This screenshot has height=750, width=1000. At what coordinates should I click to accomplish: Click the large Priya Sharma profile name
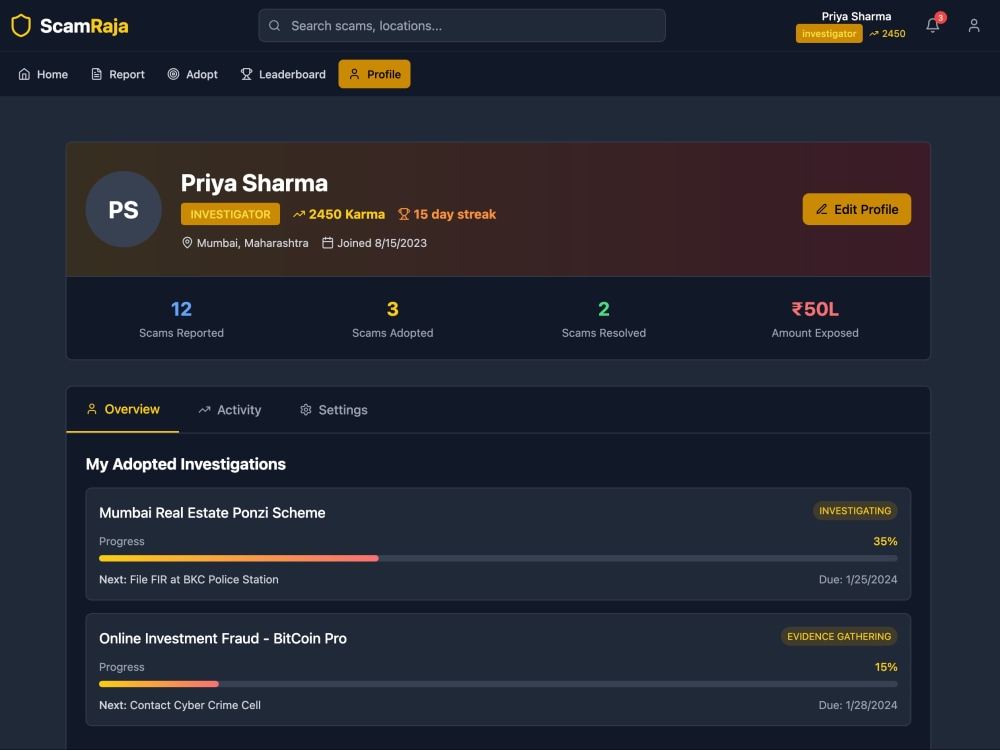pyautogui.click(x=254, y=183)
